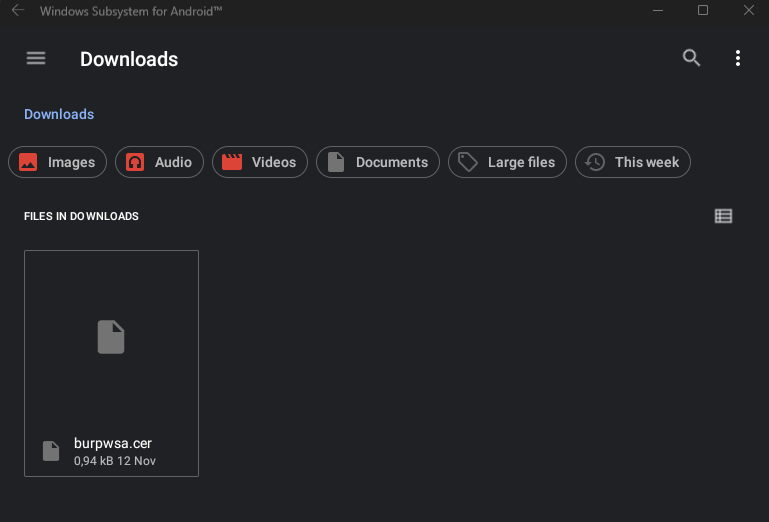The width and height of the screenshot is (769, 522).
Task: Open the hamburger navigation menu
Action: point(36,58)
